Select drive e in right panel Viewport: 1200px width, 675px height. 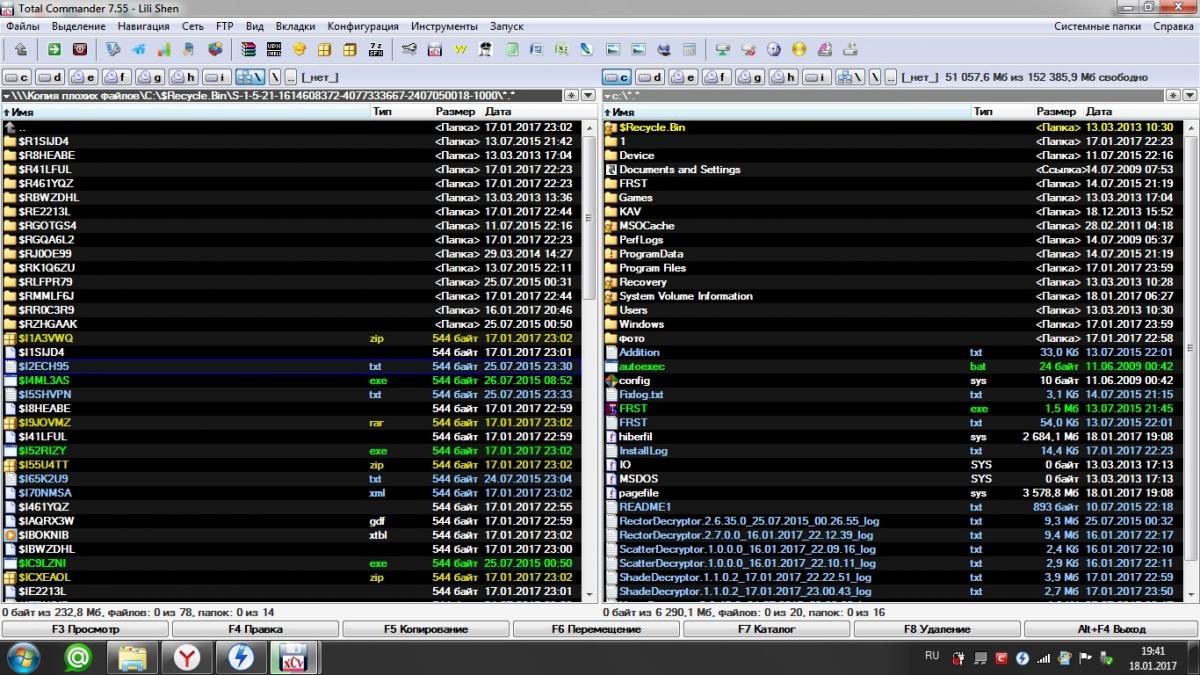point(683,77)
